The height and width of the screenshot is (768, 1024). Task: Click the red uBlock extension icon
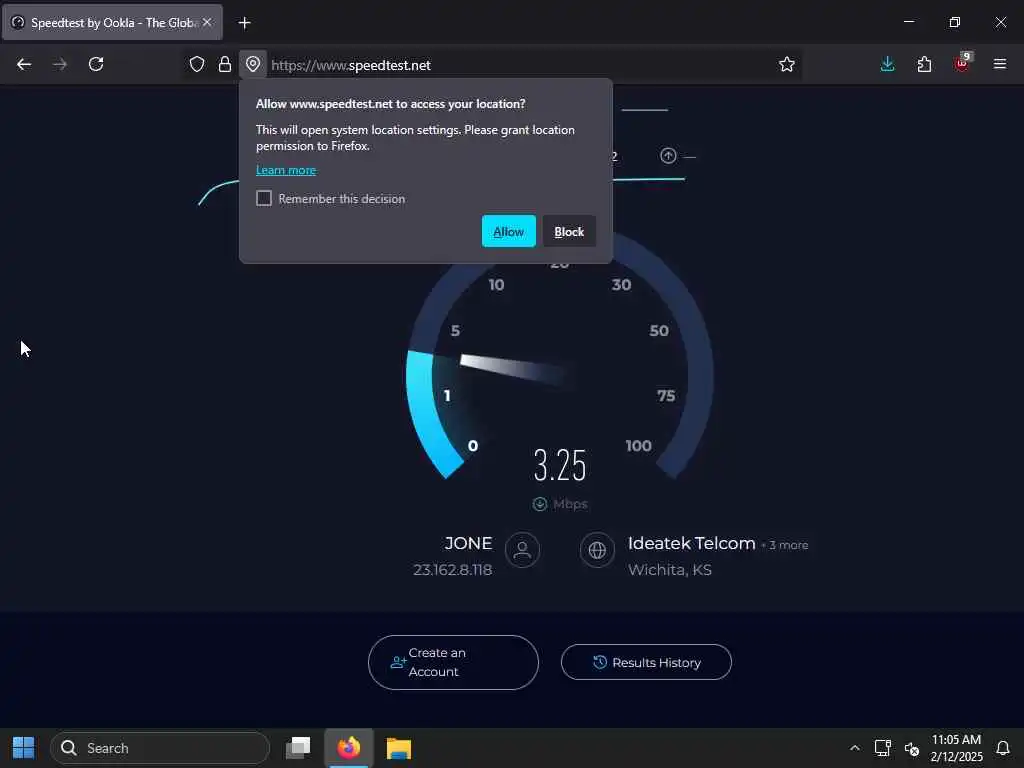pyautogui.click(x=962, y=63)
